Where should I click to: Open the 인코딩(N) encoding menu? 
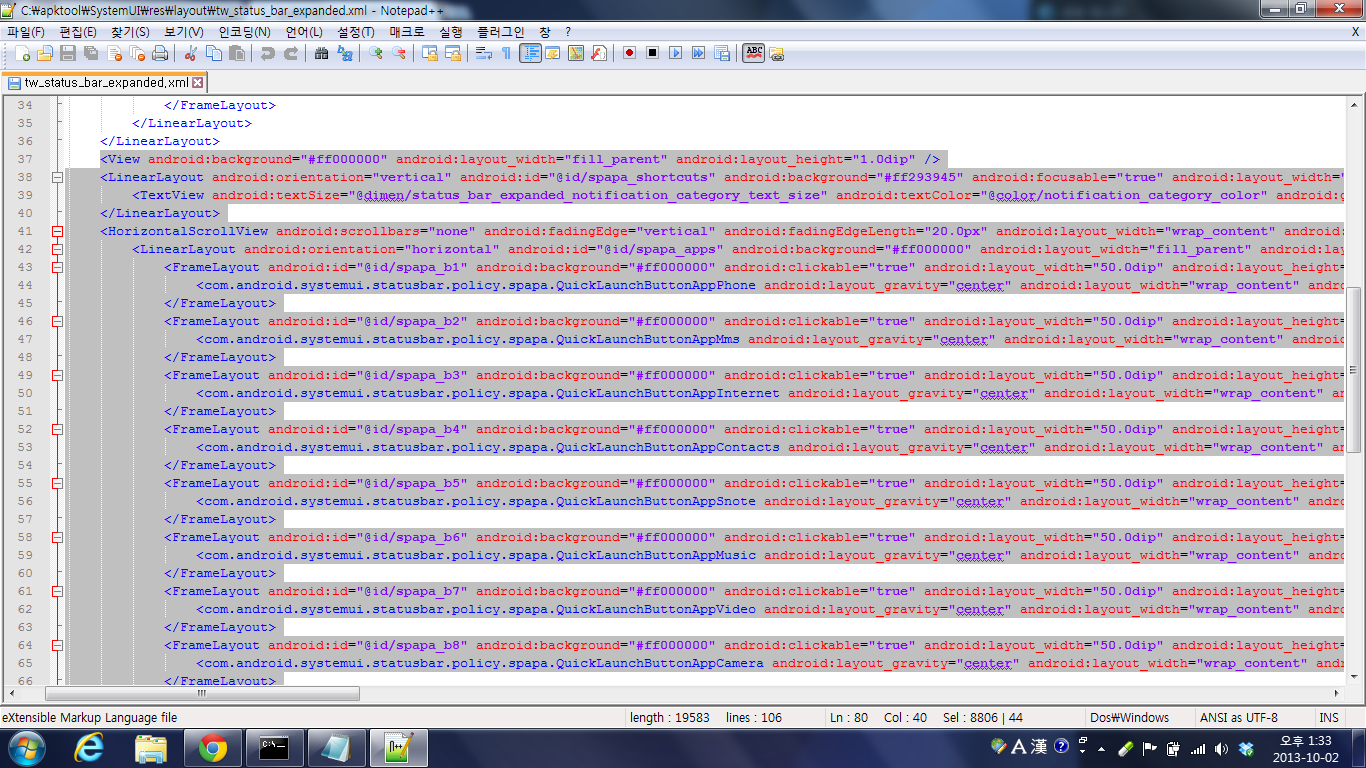point(244,32)
